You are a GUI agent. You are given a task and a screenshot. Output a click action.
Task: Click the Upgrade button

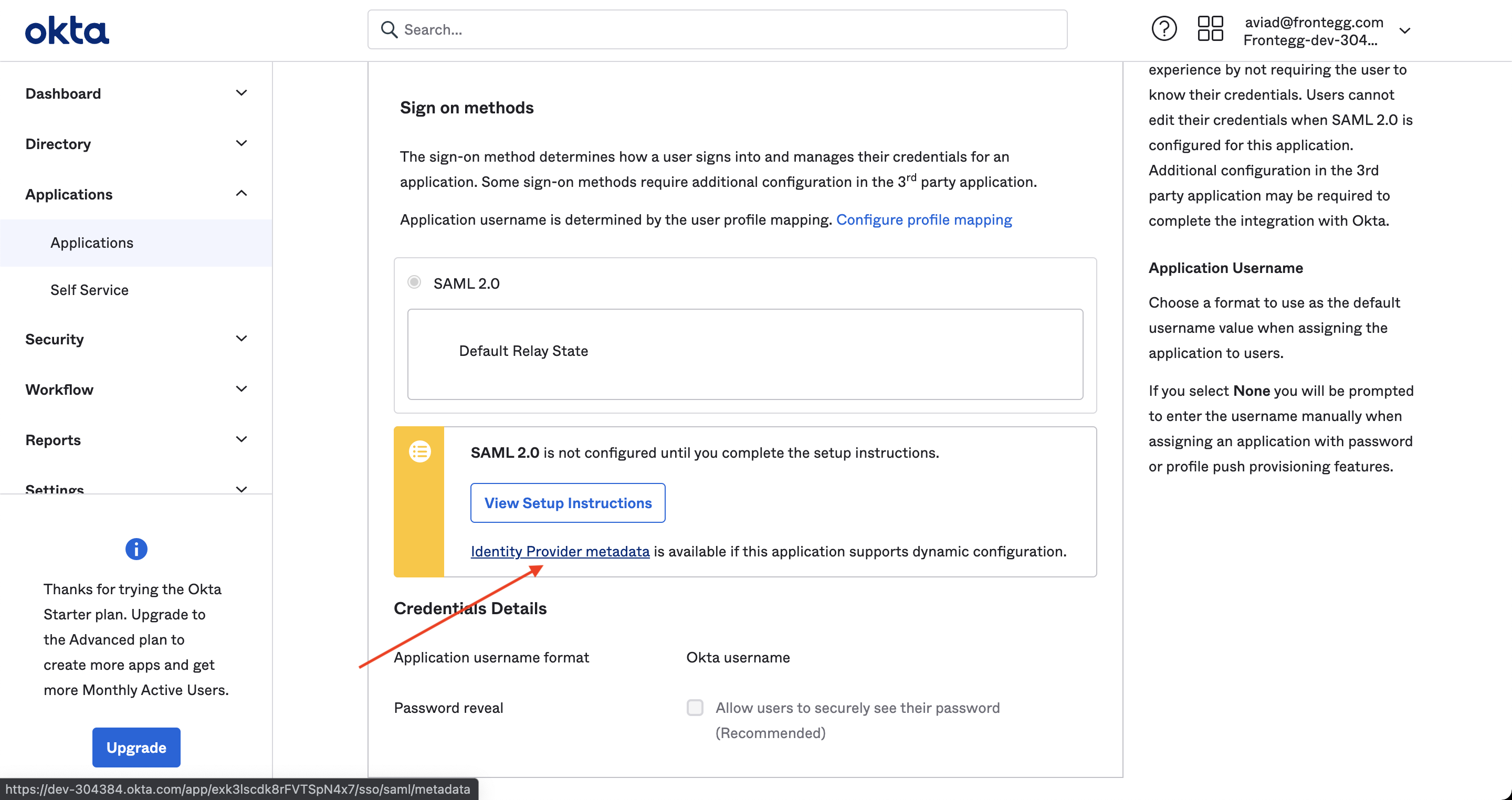[136, 747]
